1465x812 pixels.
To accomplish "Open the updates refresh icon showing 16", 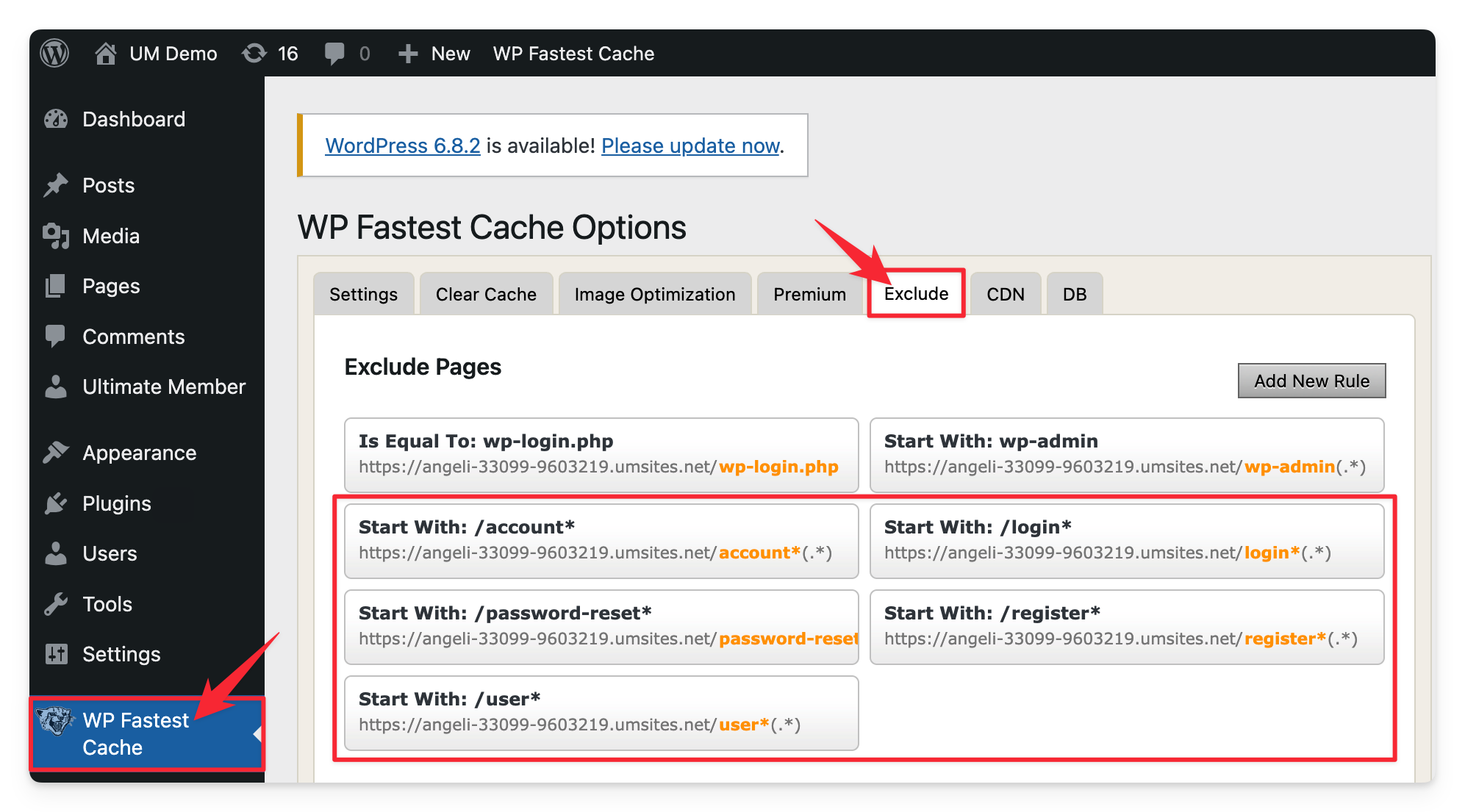I will pyautogui.click(x=254, y=53).
